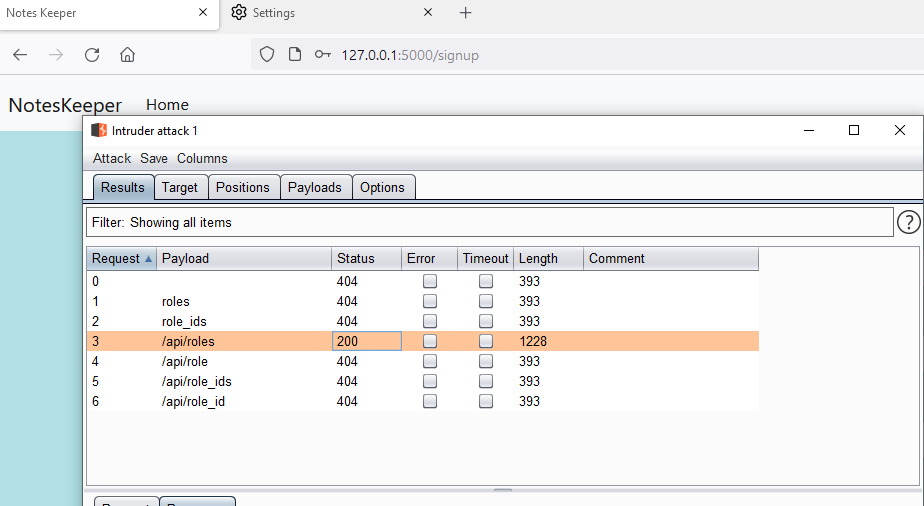This screenshot has width=924, height=506.
Task: Switch to the Options tab
Action: pos(382,187)
